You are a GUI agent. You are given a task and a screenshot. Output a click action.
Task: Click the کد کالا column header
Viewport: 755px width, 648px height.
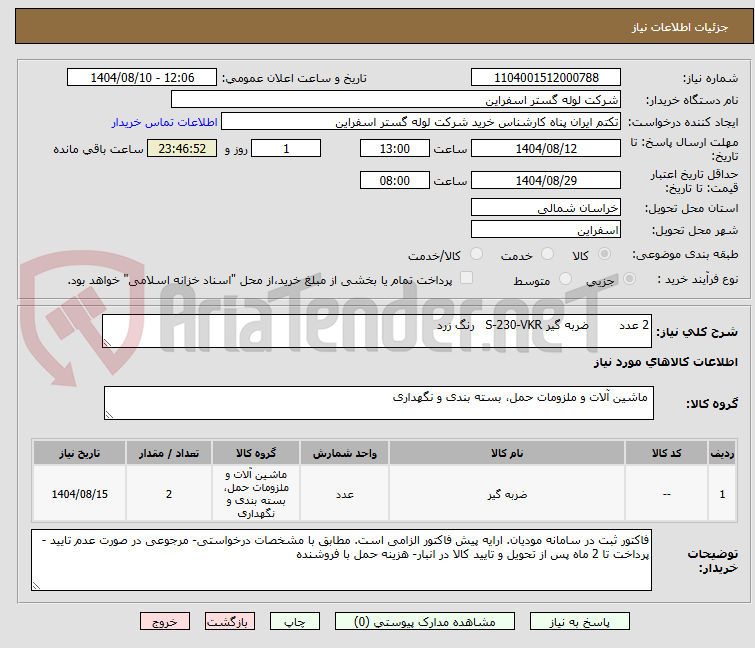pos(666,453)
